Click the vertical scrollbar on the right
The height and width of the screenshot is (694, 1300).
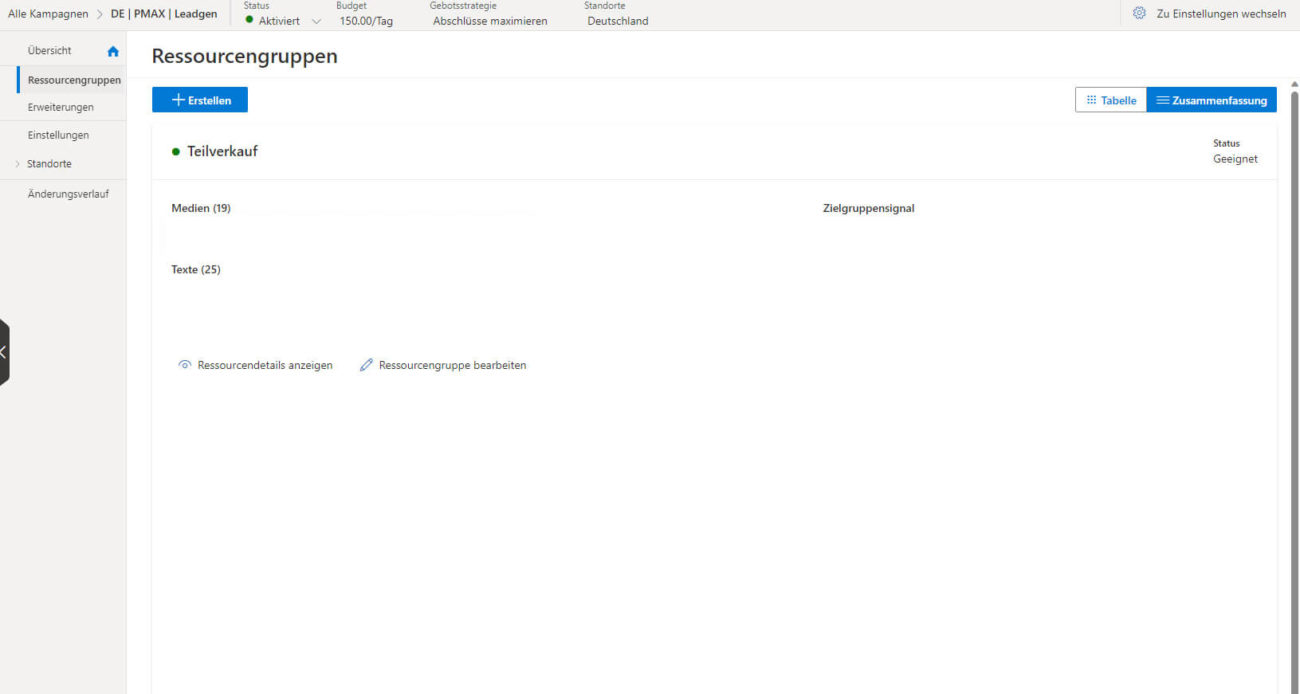[1295, 300]
